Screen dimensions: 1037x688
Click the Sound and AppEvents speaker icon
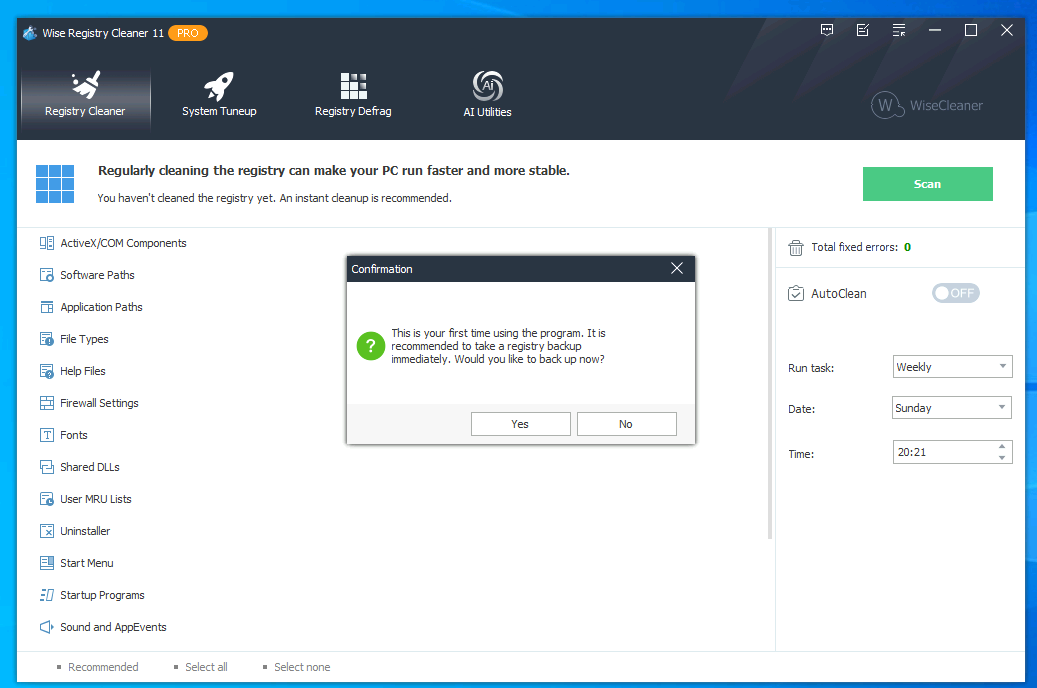click(x=46, y=627)
